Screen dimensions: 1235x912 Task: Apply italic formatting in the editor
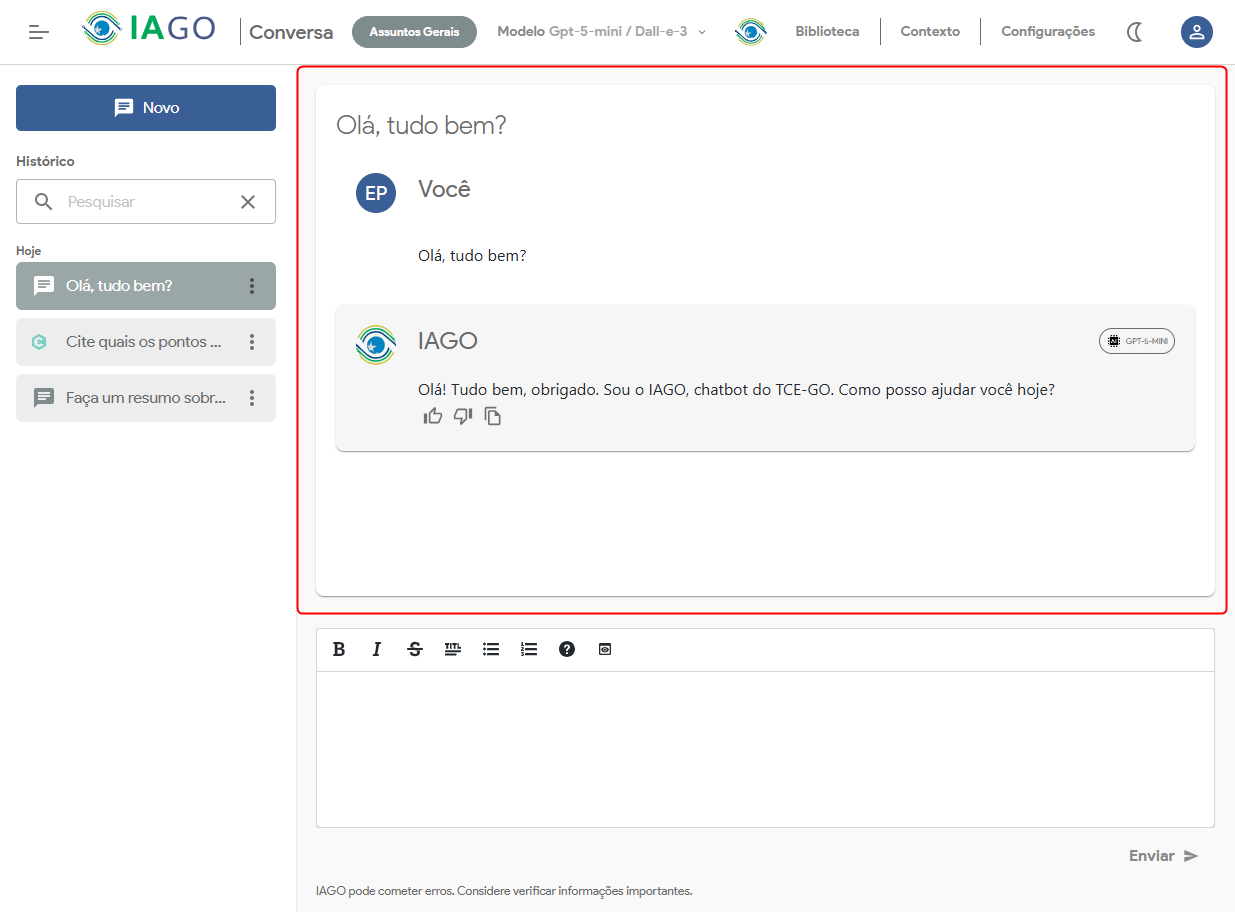tap(377, 650)
